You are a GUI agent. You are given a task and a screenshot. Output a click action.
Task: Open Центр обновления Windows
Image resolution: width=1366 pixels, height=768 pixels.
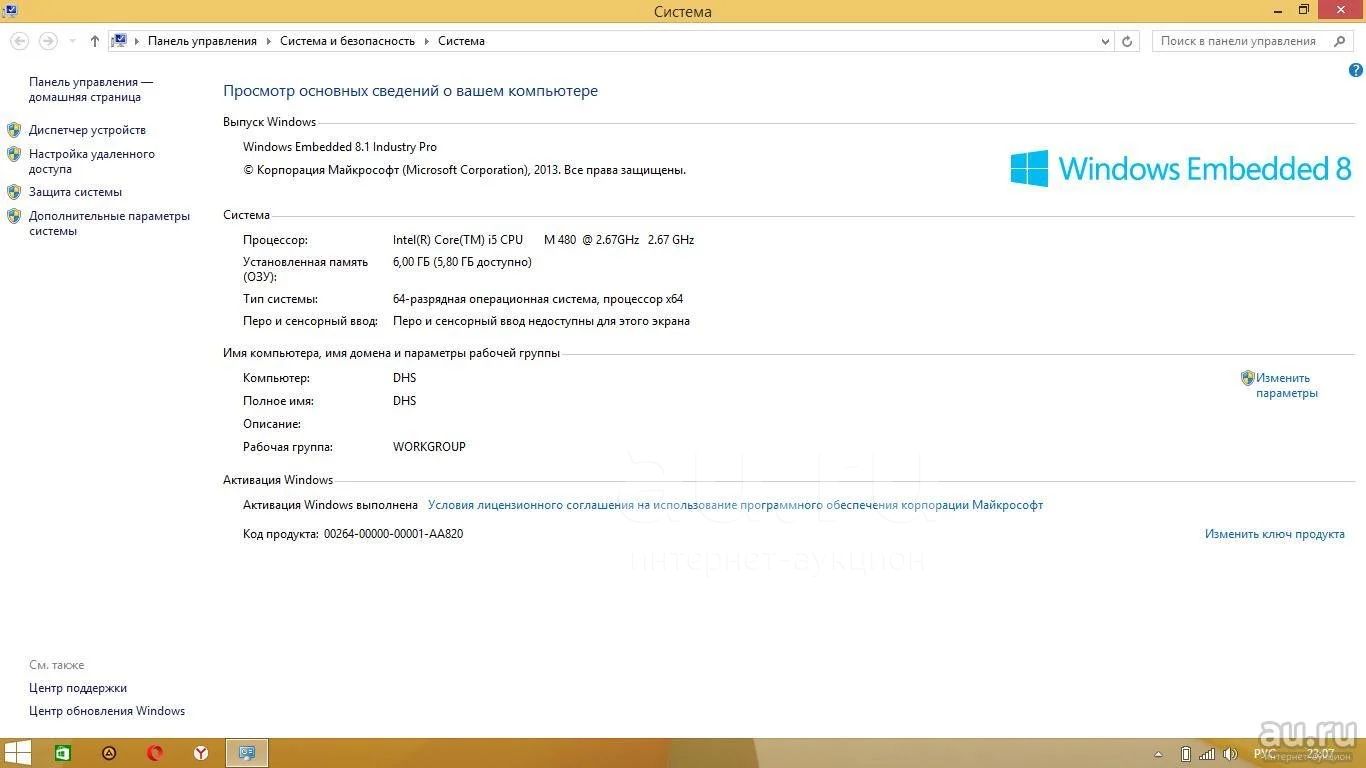point(107,711)
